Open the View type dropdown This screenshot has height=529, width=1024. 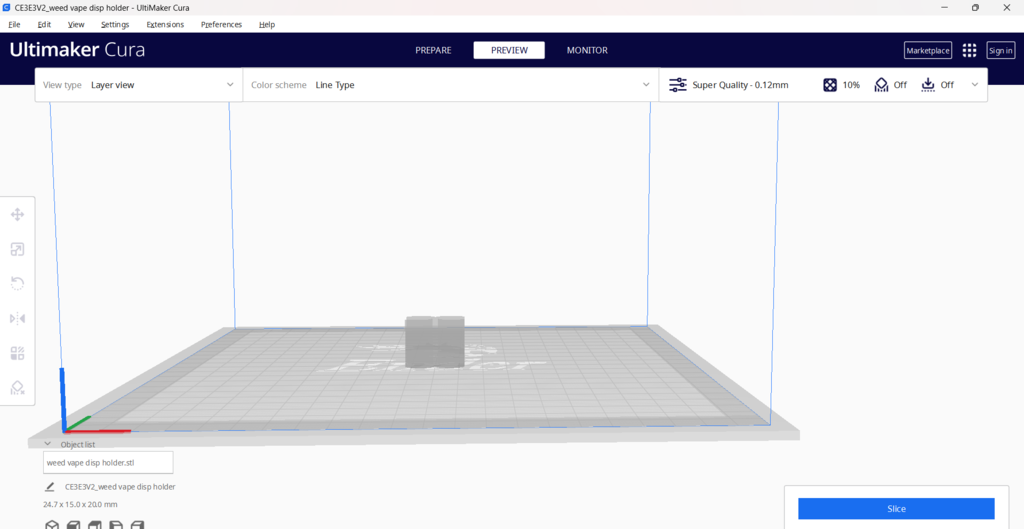(x=138, y=85)
